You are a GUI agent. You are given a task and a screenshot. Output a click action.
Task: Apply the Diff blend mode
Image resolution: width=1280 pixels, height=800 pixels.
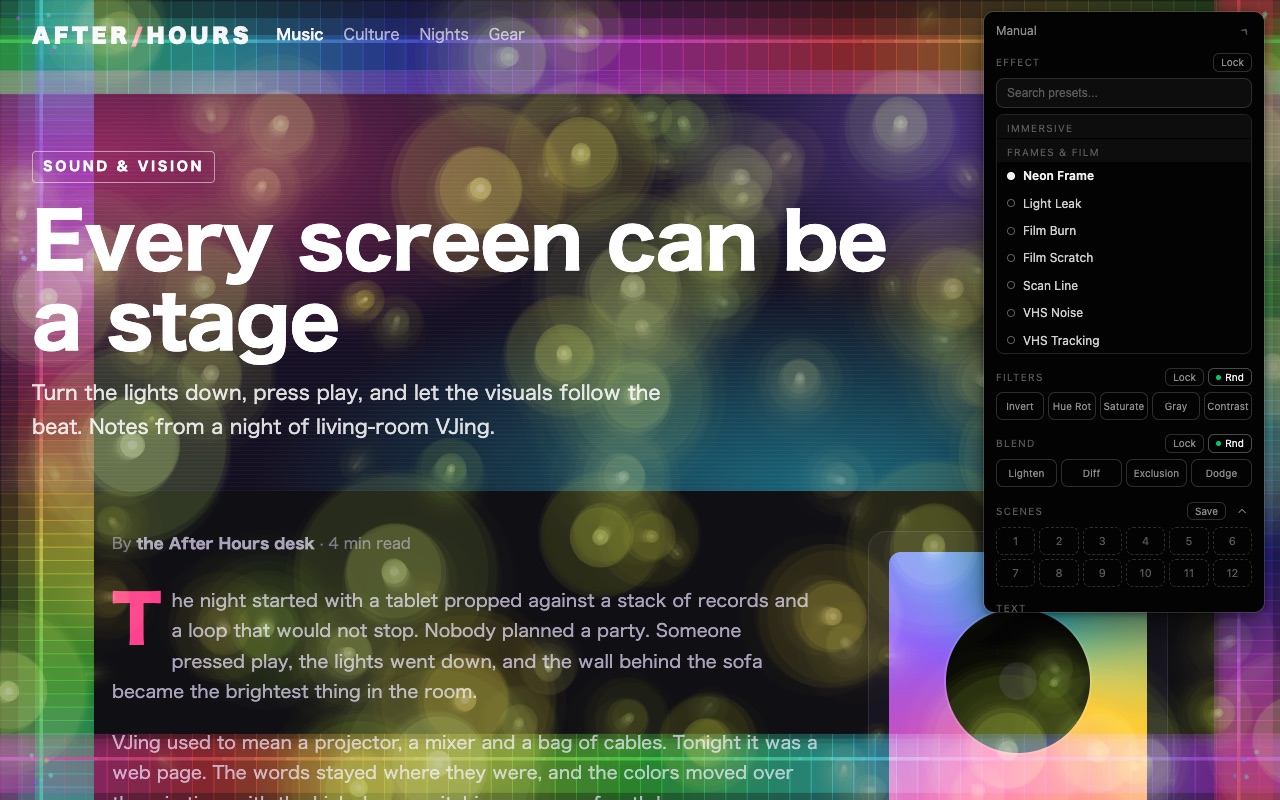1091,473
